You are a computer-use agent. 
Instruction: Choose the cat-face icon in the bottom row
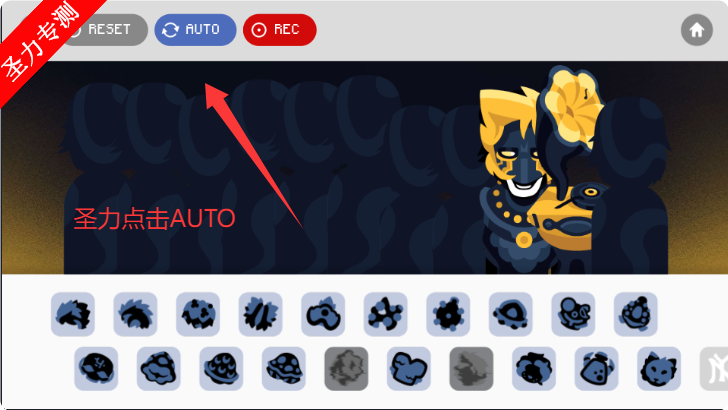coord(659,369)
